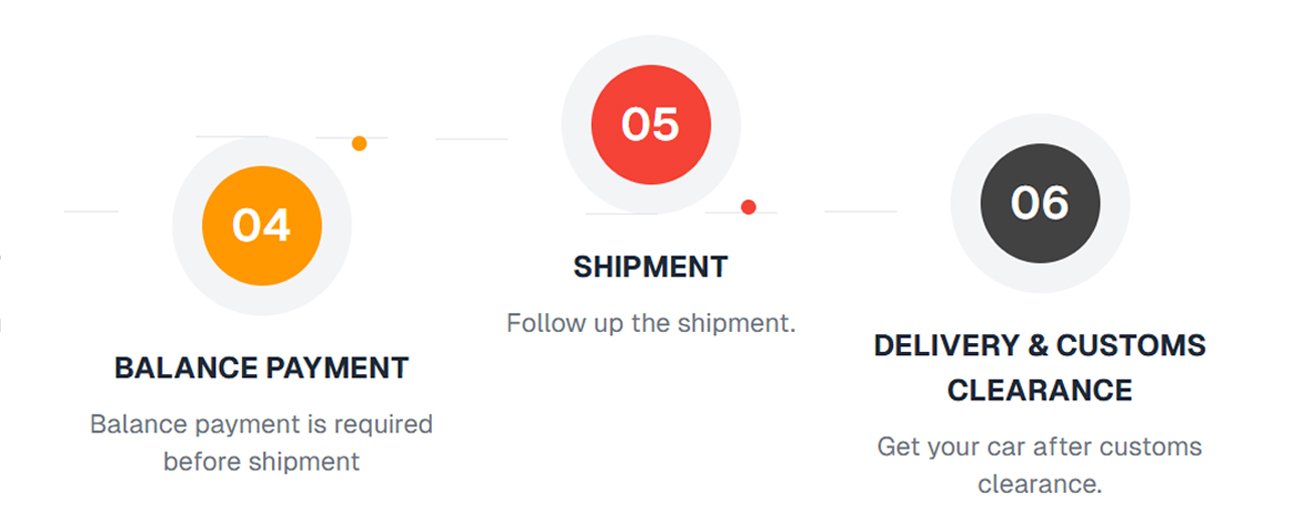Click the orange 04 step circle
This screenshot has width=1302, height=527.
262,226
